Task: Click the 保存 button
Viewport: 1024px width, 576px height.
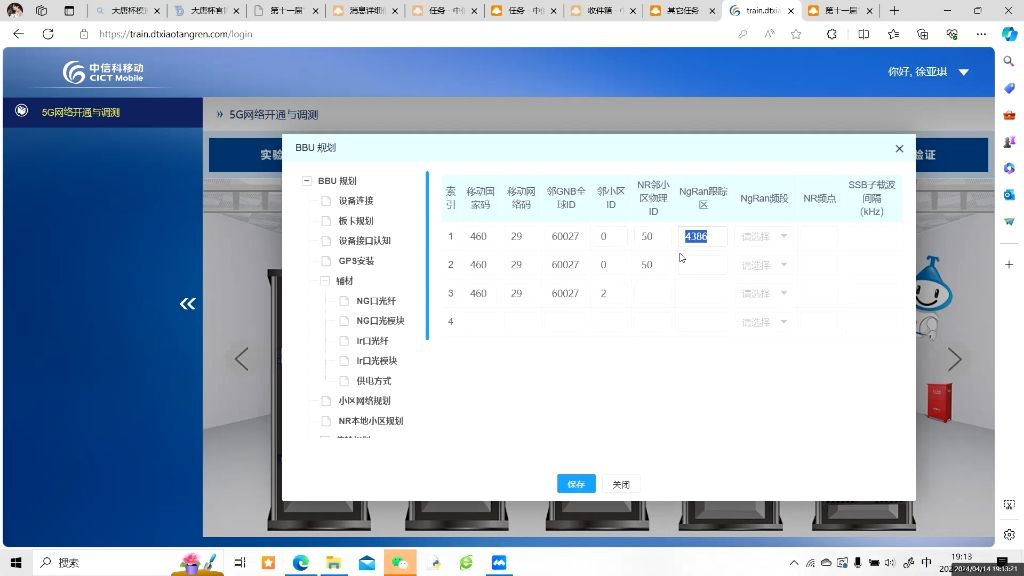Action: click(576, 484)
